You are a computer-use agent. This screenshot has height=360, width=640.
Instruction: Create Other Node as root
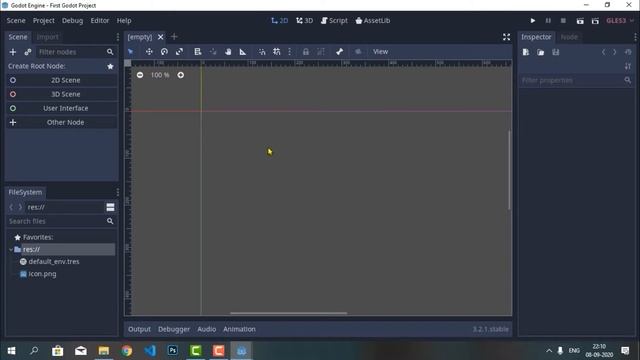pyautogui.click(x=62, y=122)
